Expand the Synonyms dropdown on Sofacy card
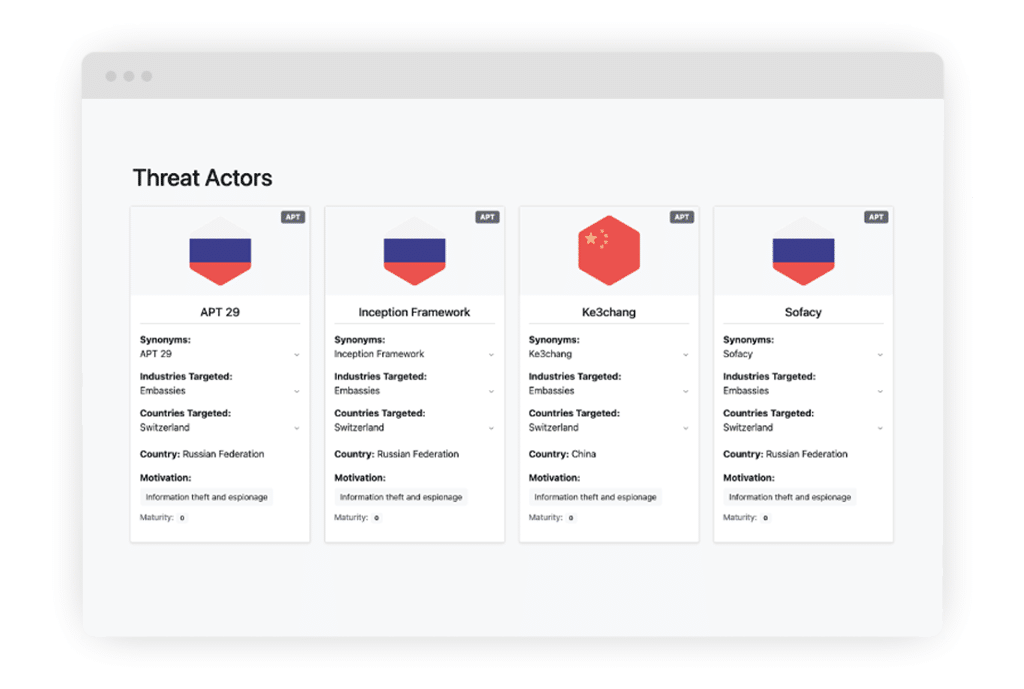1024x689 pixels. [x=880, y=355]
